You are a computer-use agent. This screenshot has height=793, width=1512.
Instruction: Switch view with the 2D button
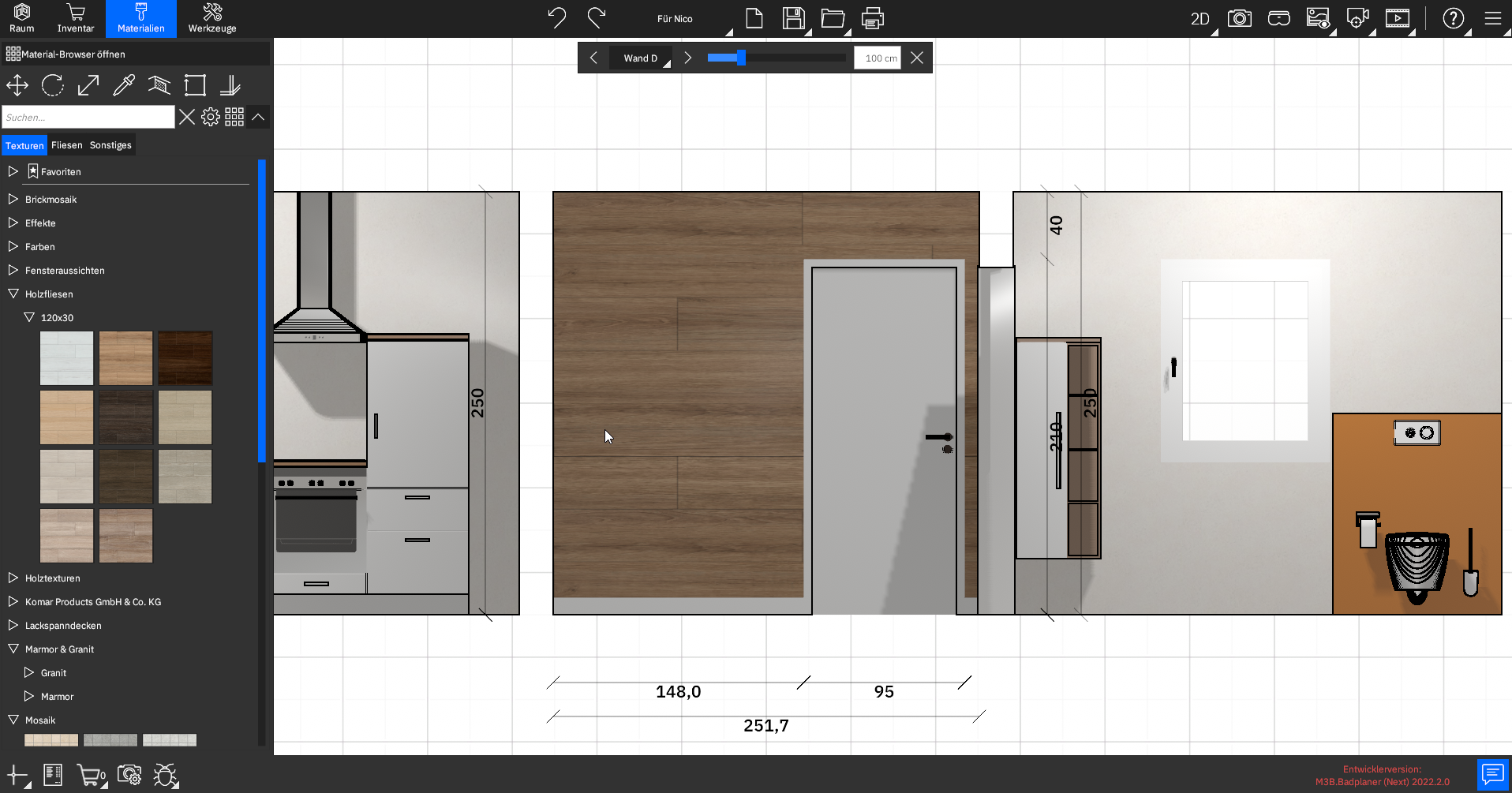point(1200,19)
